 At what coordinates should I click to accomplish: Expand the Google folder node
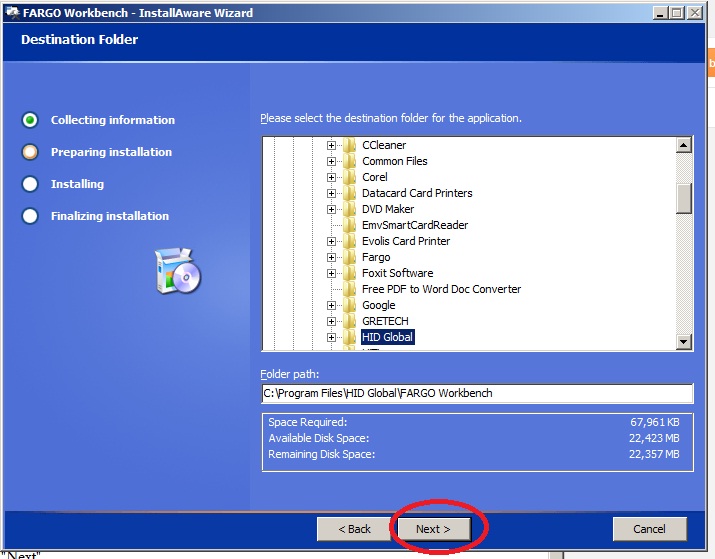[x=332, y=305]
